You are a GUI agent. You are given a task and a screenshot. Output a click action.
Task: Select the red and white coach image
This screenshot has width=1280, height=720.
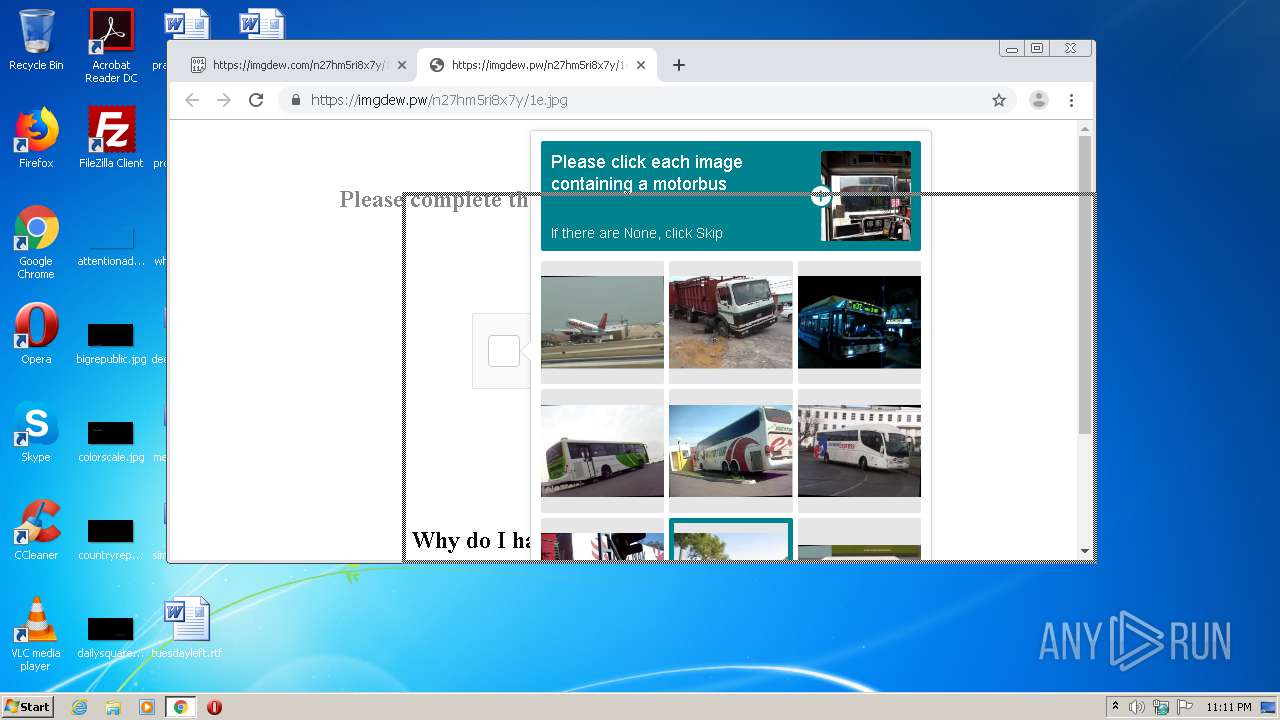tap(731, 451)
